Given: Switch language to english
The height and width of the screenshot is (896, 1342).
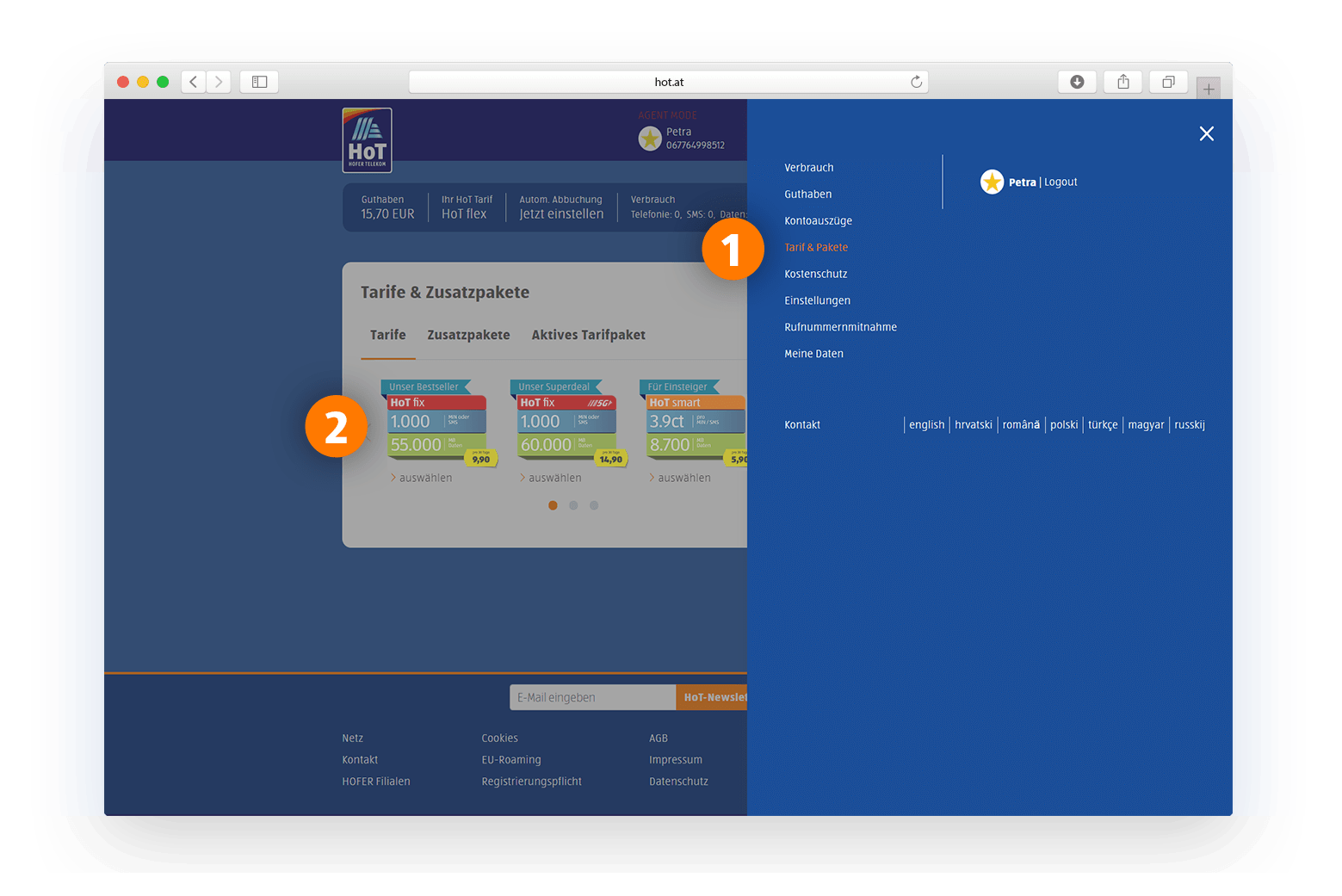Looking at the screenshot, I should tap(927, 424).
